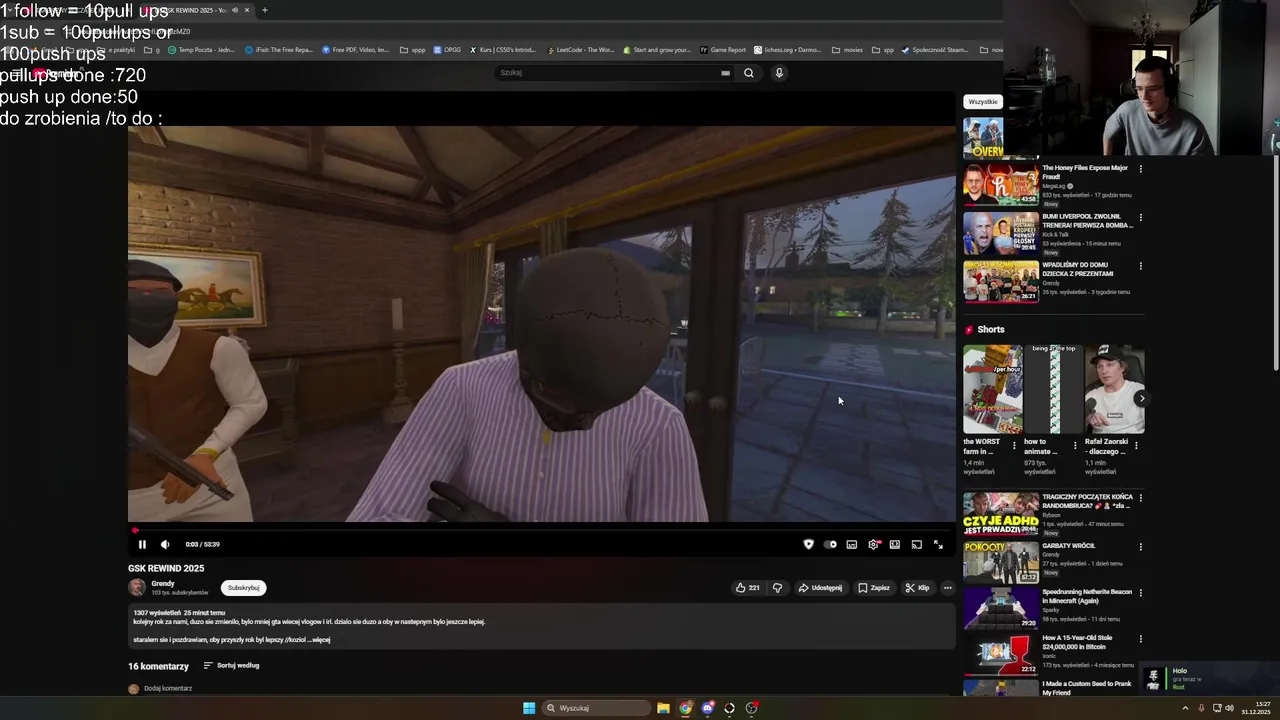Open the OPGG bookmark

(448, 50)
